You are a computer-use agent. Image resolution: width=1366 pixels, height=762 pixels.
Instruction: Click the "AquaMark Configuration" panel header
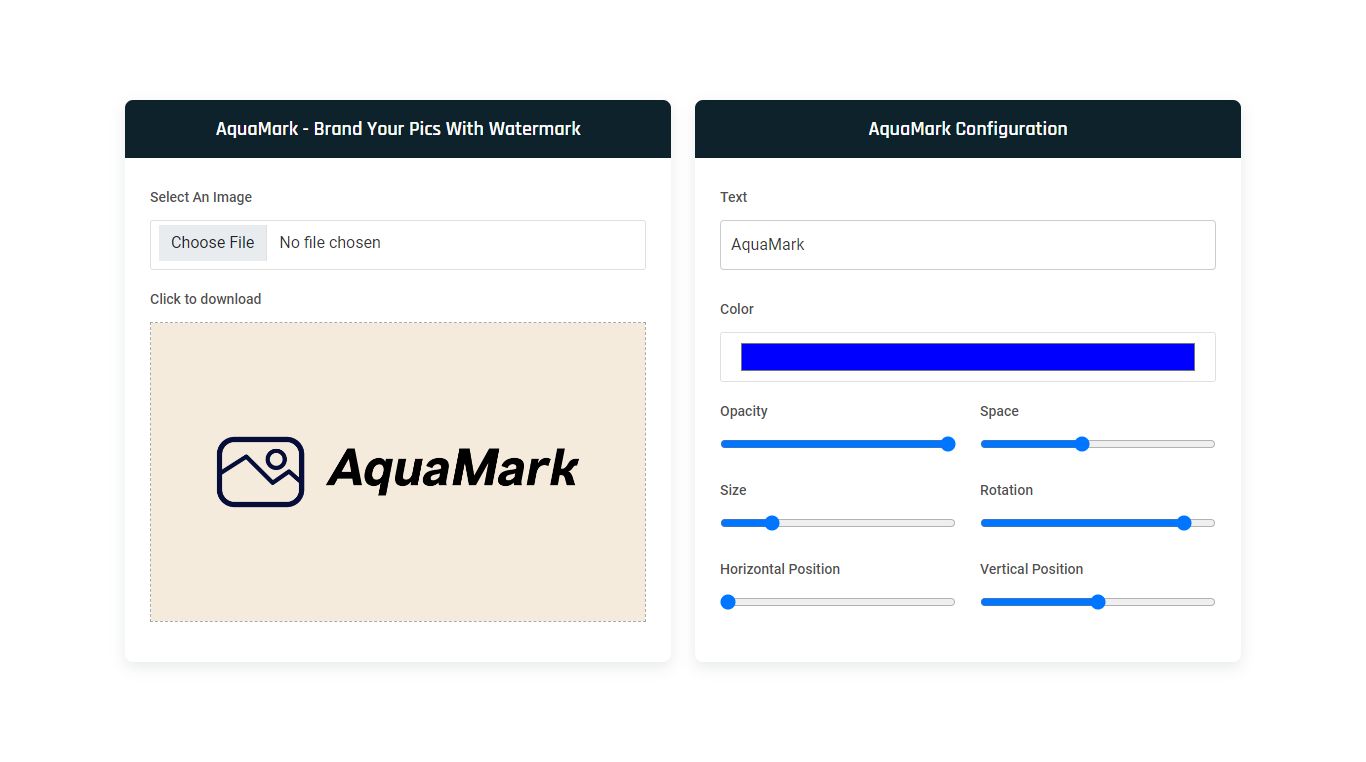click(967, 129)
